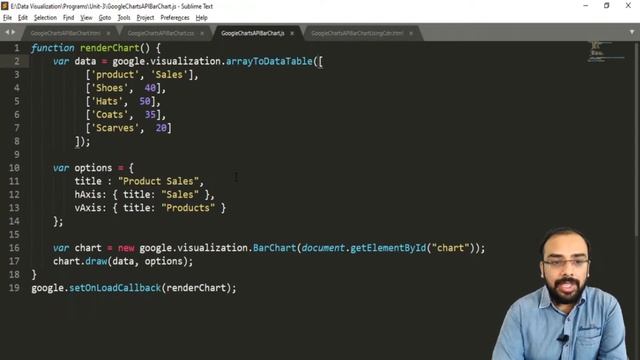Click the word 'options' on line 10
The image size is (640, 360).
coord(93,168)
